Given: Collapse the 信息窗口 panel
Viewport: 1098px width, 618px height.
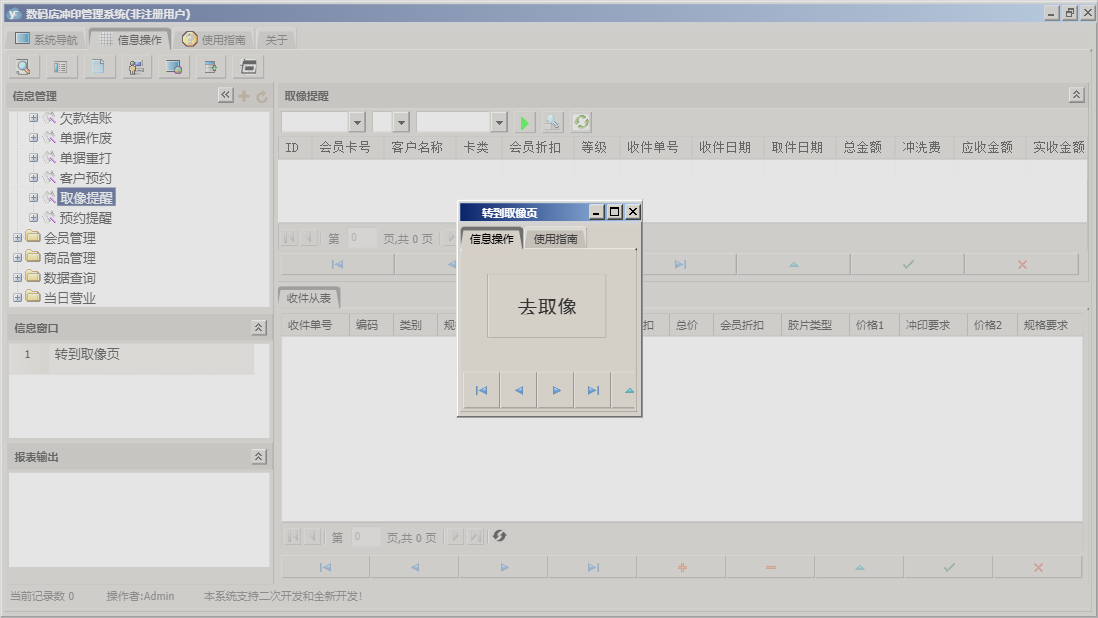Looking at the screenshot, I should [258, 328].
